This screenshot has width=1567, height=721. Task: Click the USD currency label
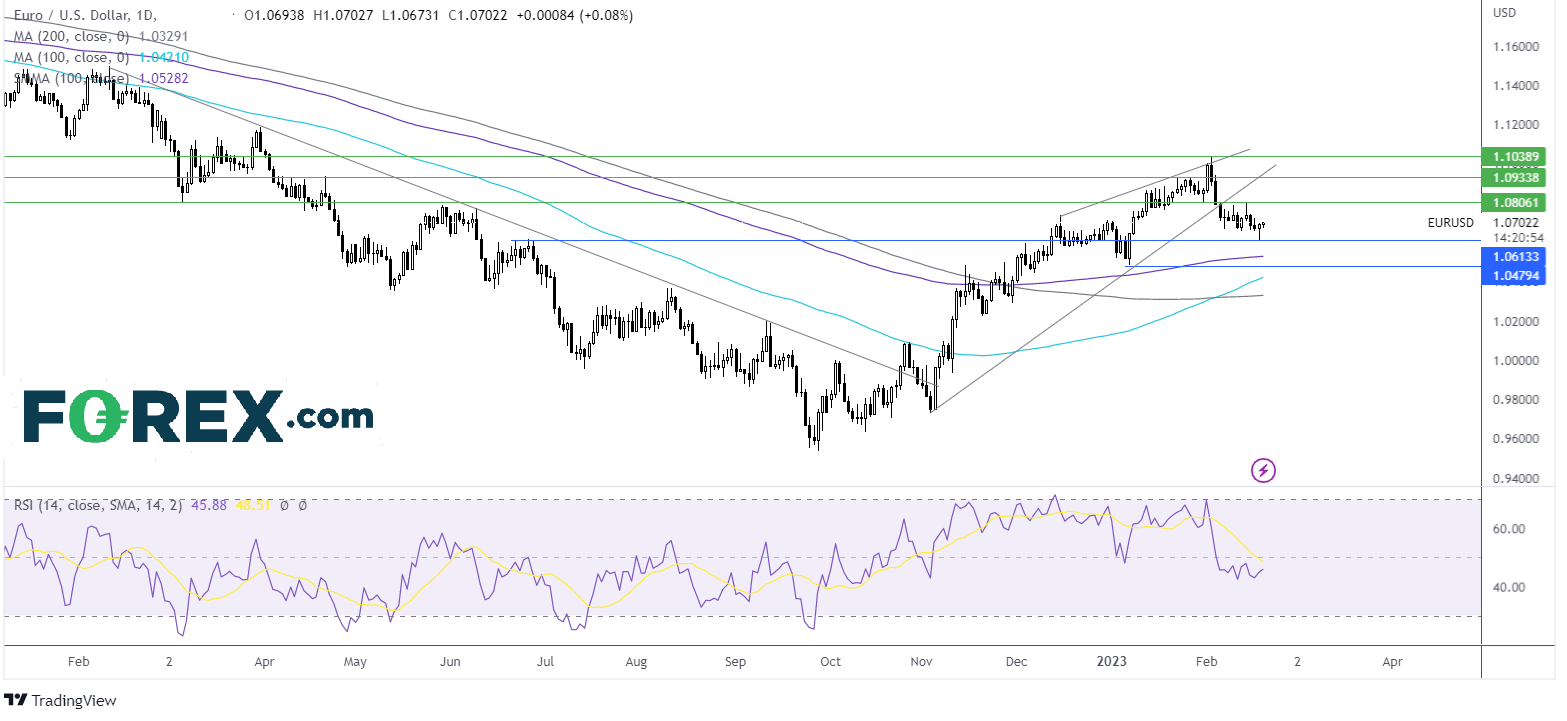click(x=1505, y=13)
